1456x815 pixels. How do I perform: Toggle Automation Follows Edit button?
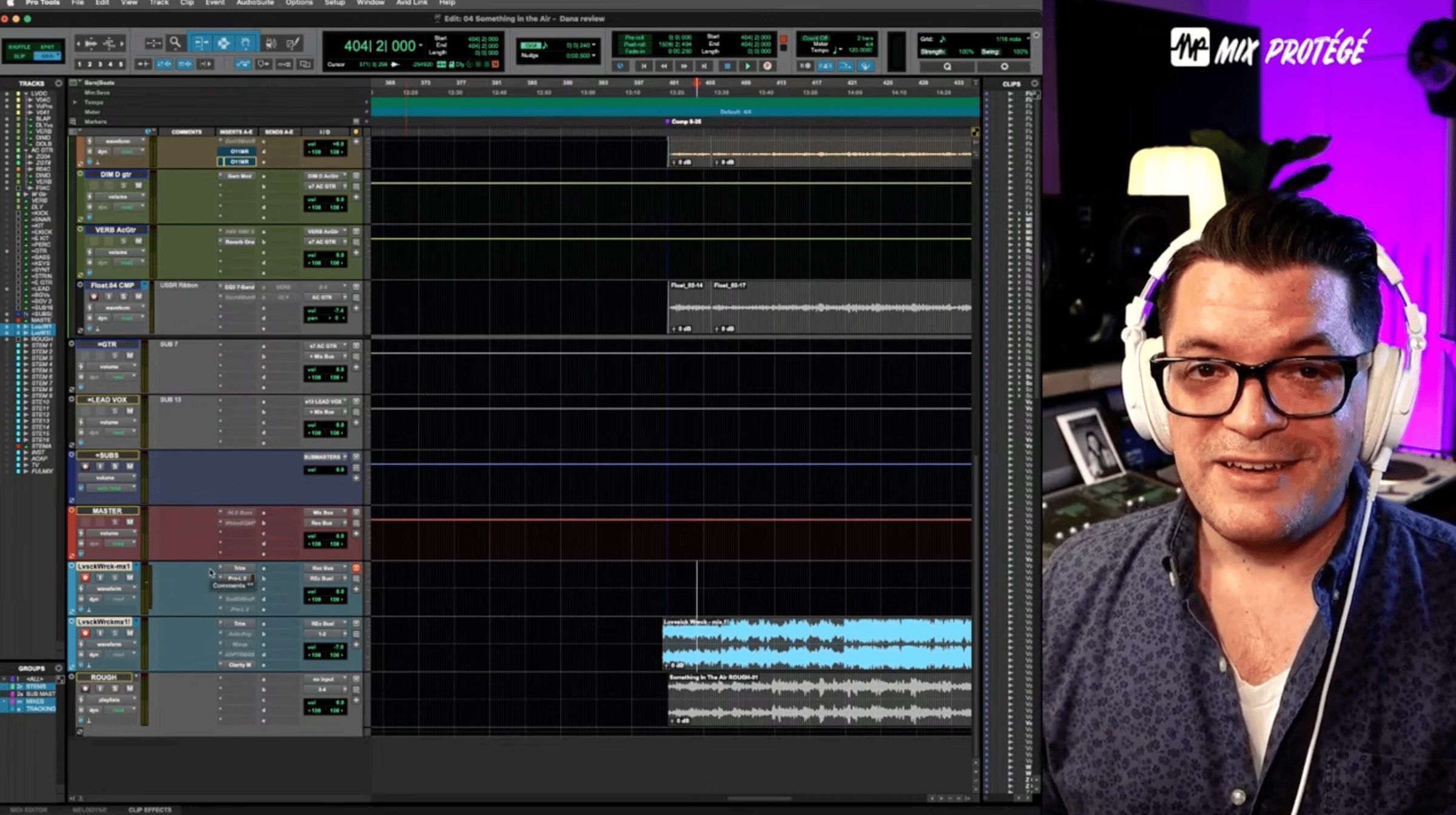click(x=243, y=64)
